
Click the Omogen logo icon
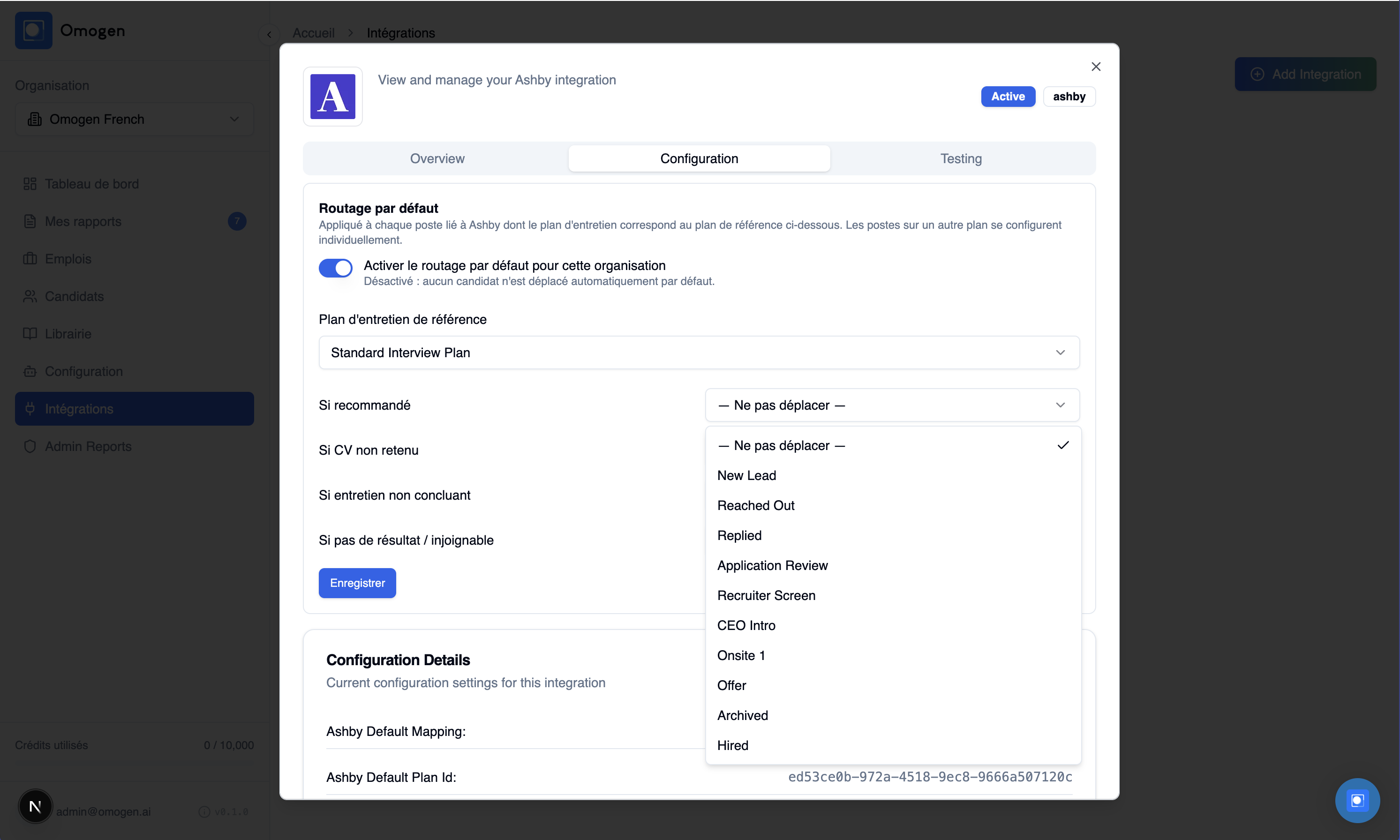pyautogui.click(x=33, y=30)
